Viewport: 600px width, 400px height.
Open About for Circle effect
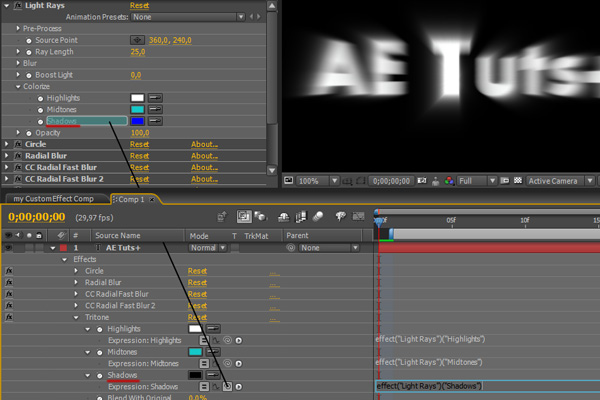point(204,144)
